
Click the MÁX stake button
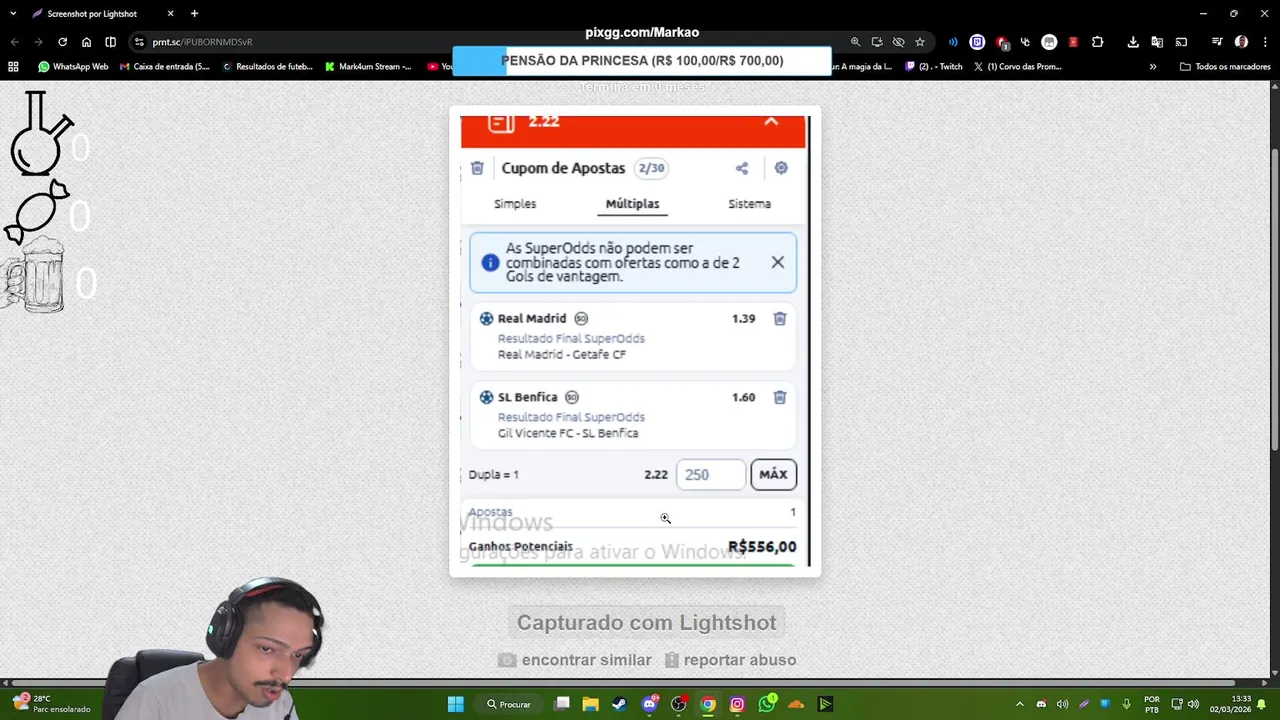pyautogui.click(x=773, y=474)
